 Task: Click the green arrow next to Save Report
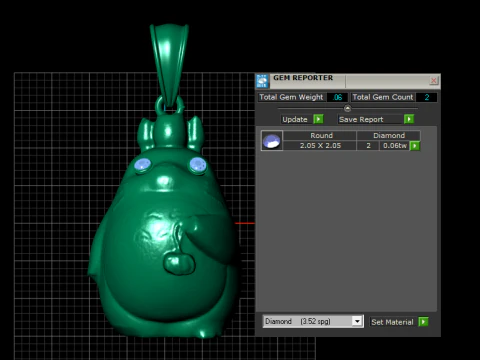click(x=409, y=119)
